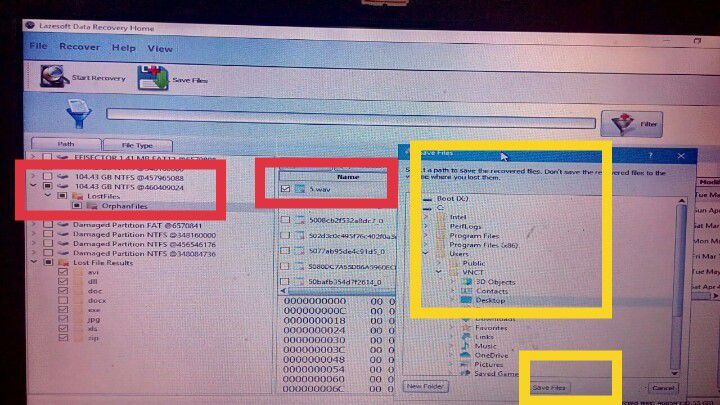Click Save Files button in dialog
This screenshot has width=720, height=405.
point(549,386)
